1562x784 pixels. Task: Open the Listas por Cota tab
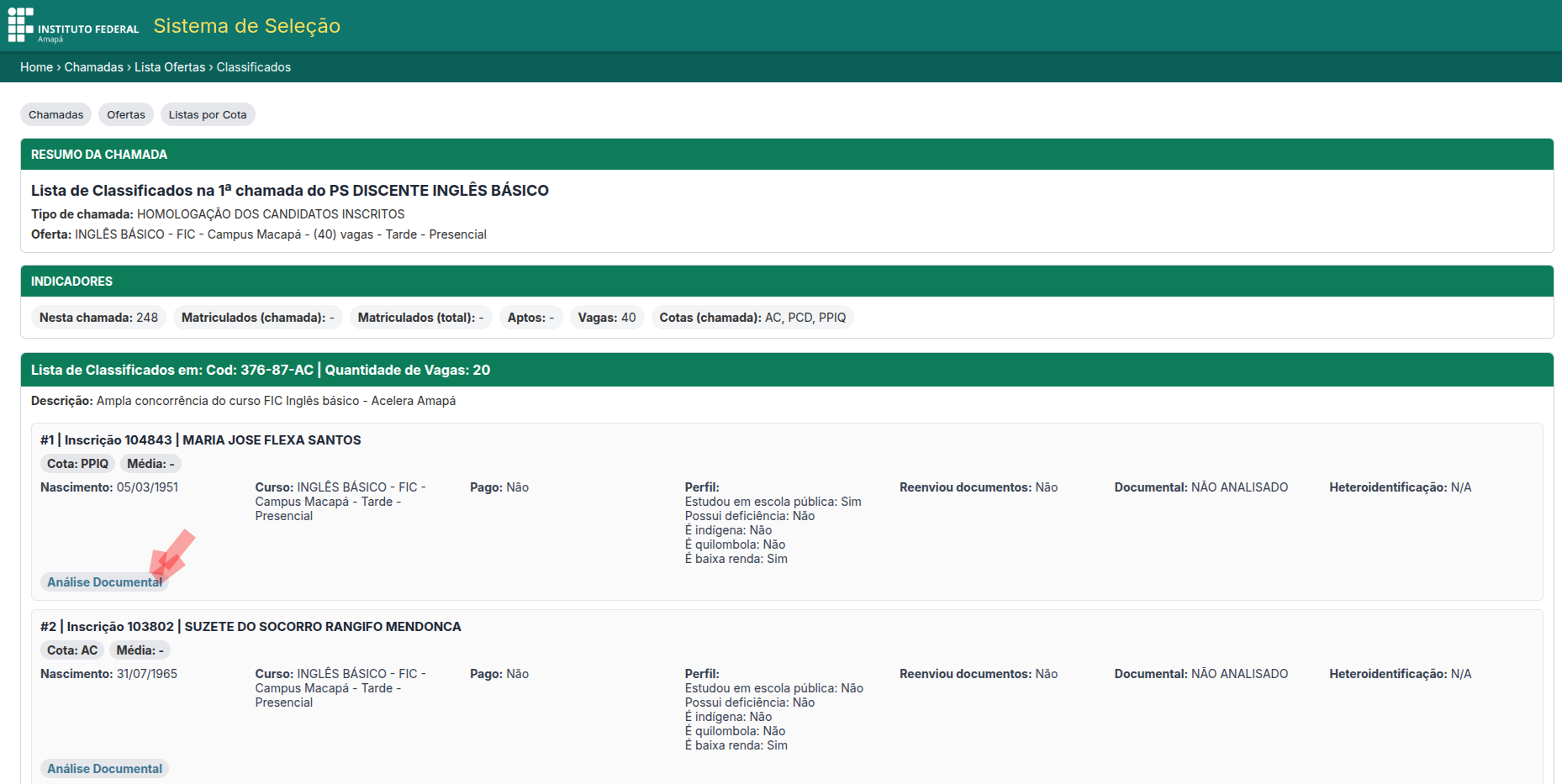click(x=207, y=115)
